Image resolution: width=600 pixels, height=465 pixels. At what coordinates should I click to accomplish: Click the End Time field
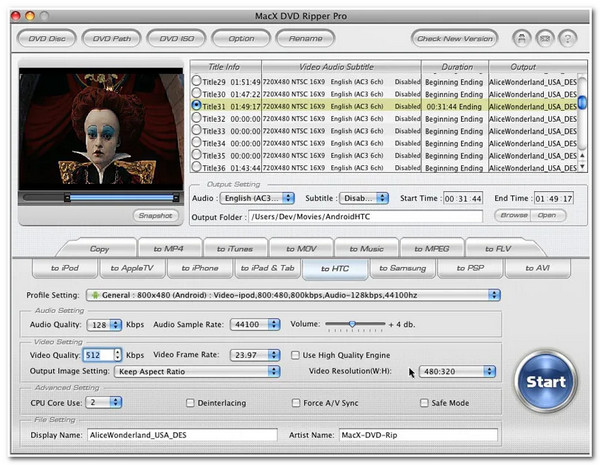click(554, 199)
